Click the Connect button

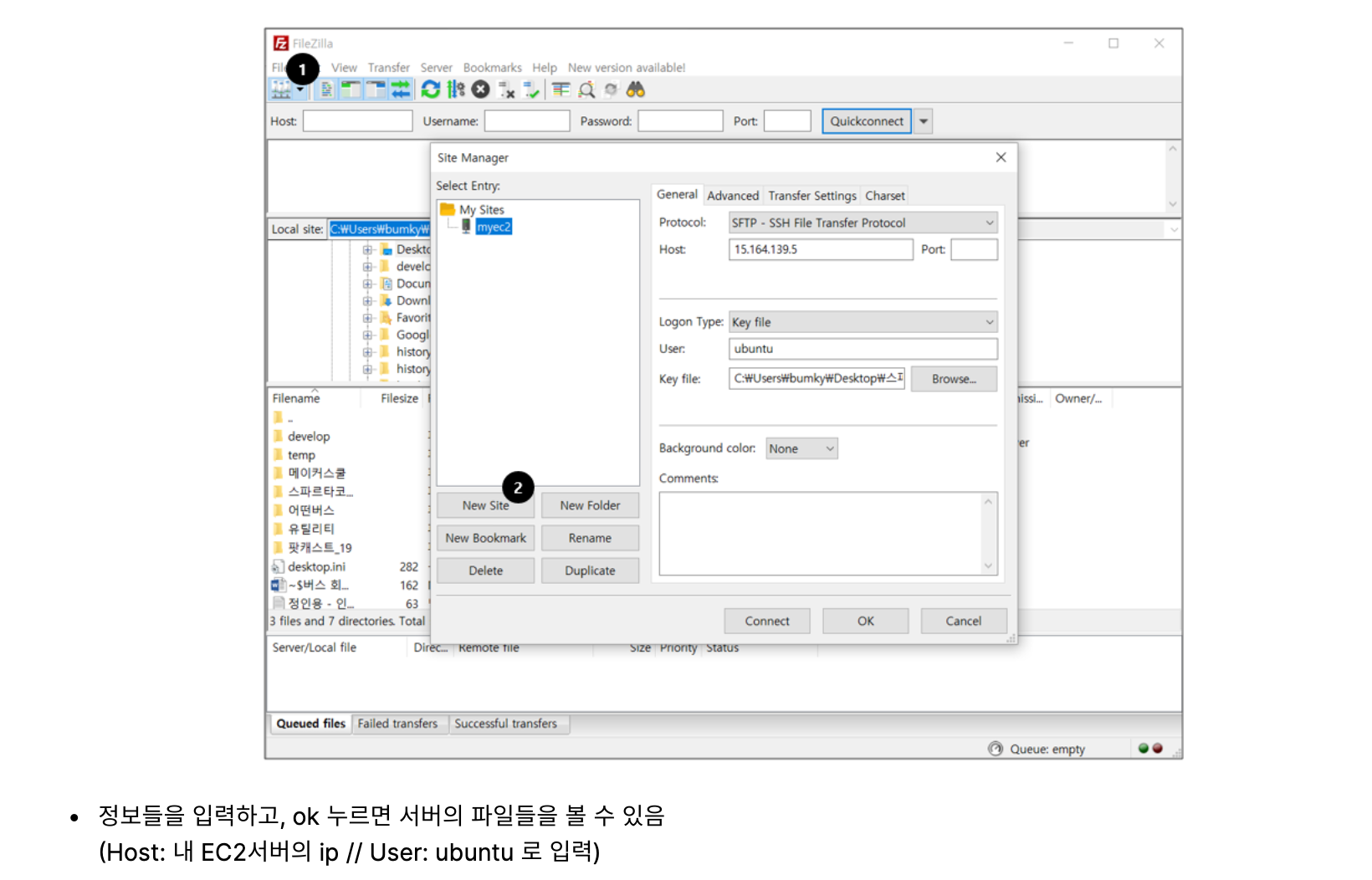click(x=767, y=621)
